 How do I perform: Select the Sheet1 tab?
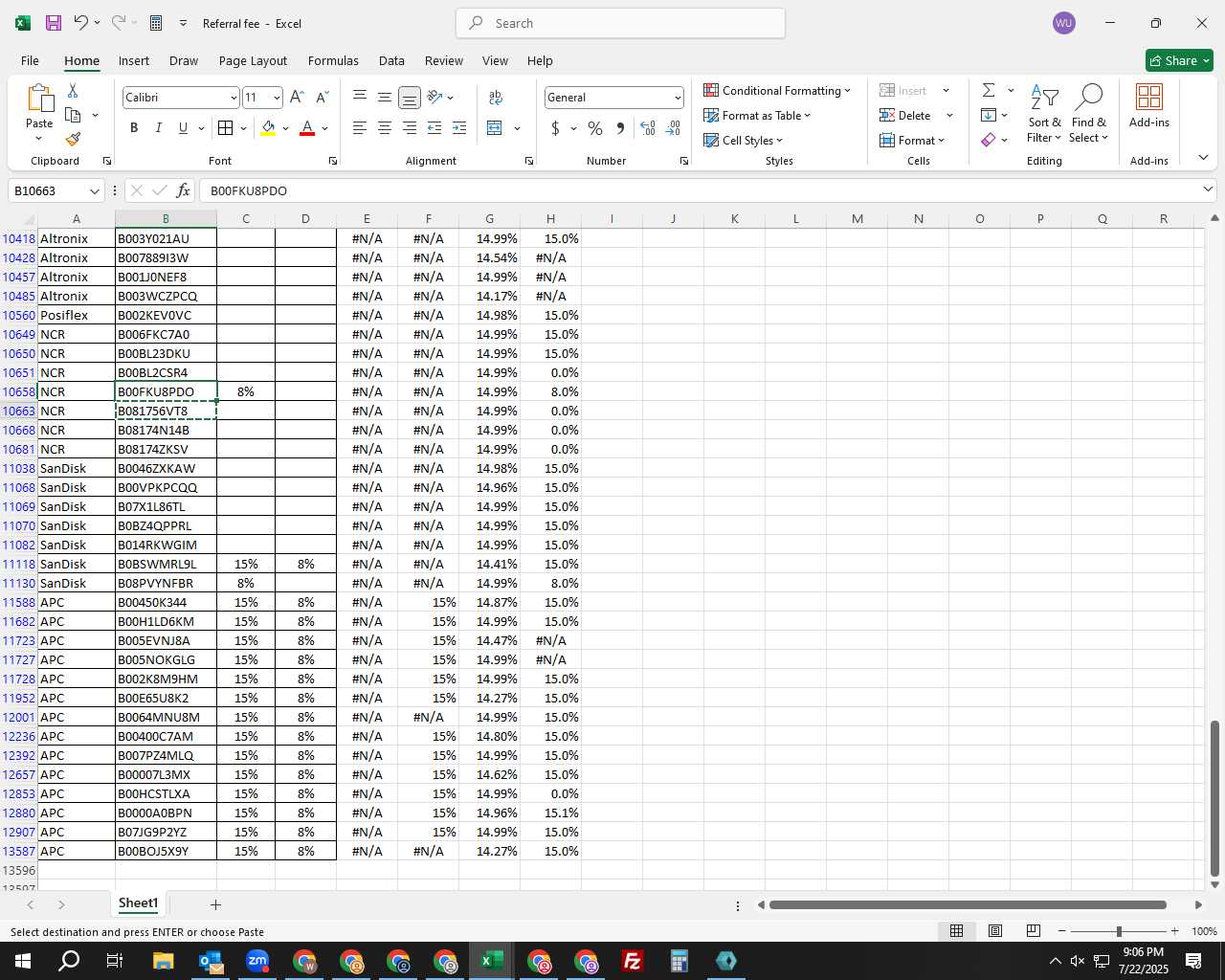pos(138,903)
